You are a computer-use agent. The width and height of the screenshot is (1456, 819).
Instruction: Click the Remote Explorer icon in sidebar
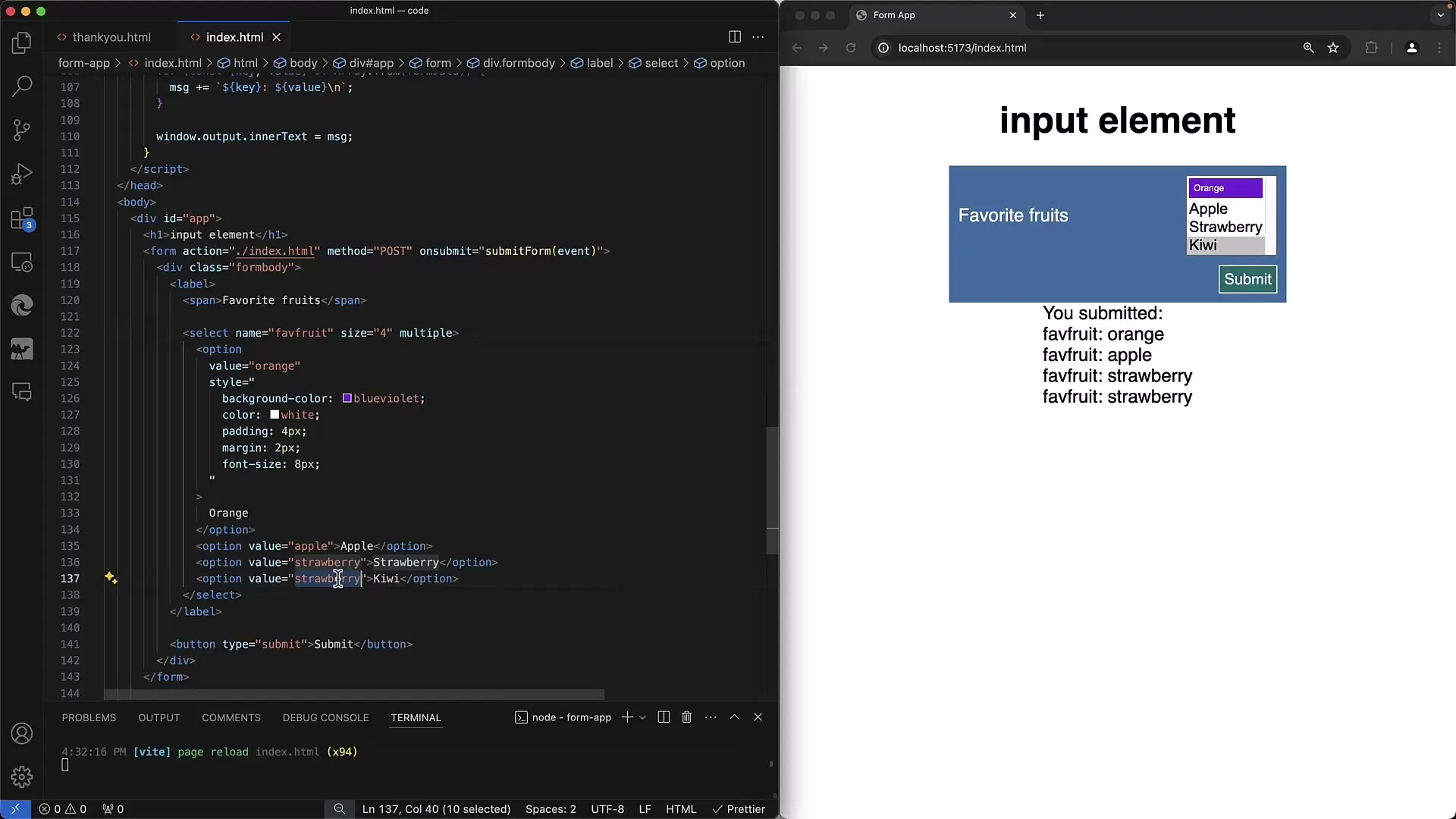[22, 262]
